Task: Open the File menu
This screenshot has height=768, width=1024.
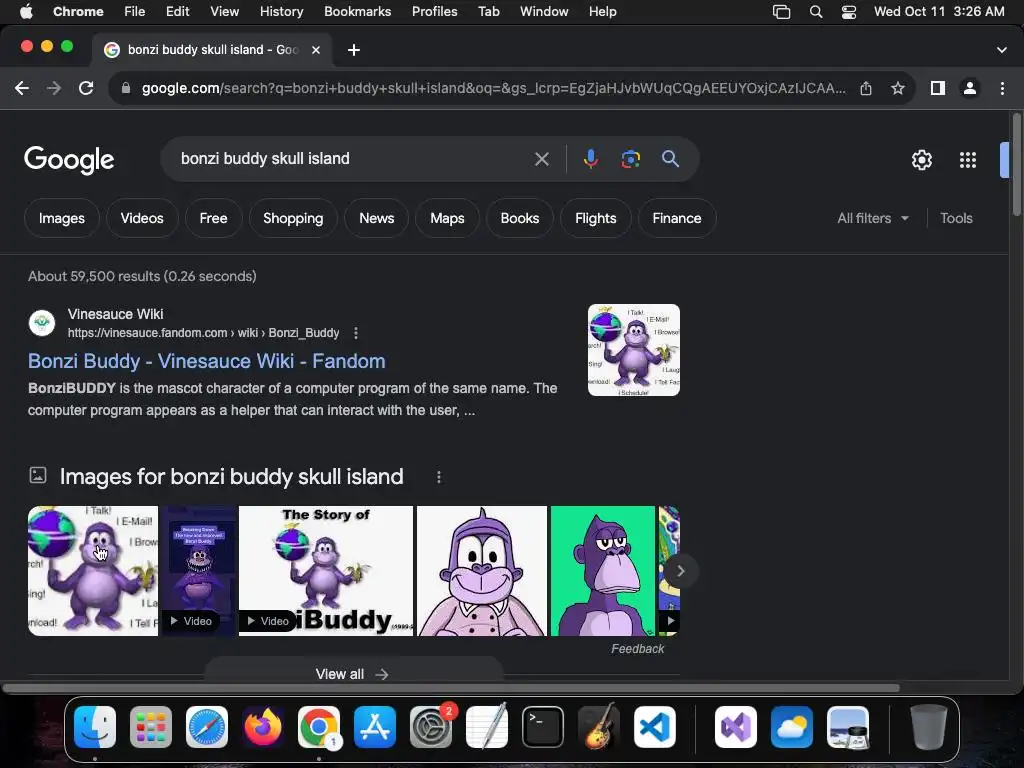Action: [x=135, y=12]
